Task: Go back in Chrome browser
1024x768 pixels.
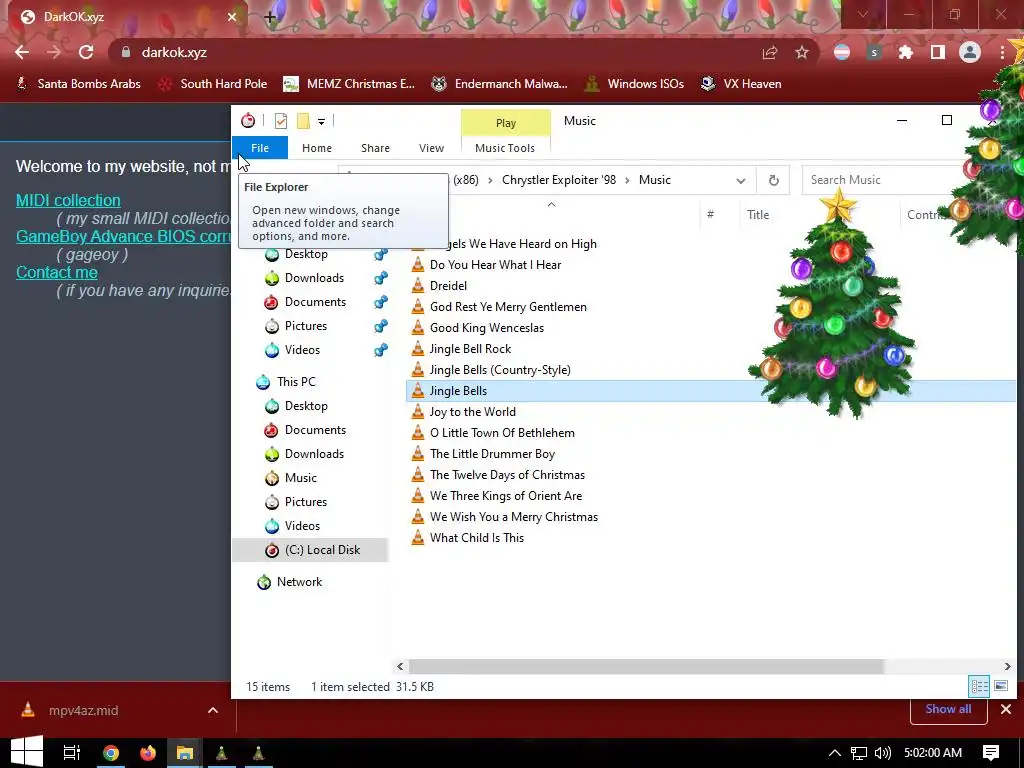Action: (22, 52)
